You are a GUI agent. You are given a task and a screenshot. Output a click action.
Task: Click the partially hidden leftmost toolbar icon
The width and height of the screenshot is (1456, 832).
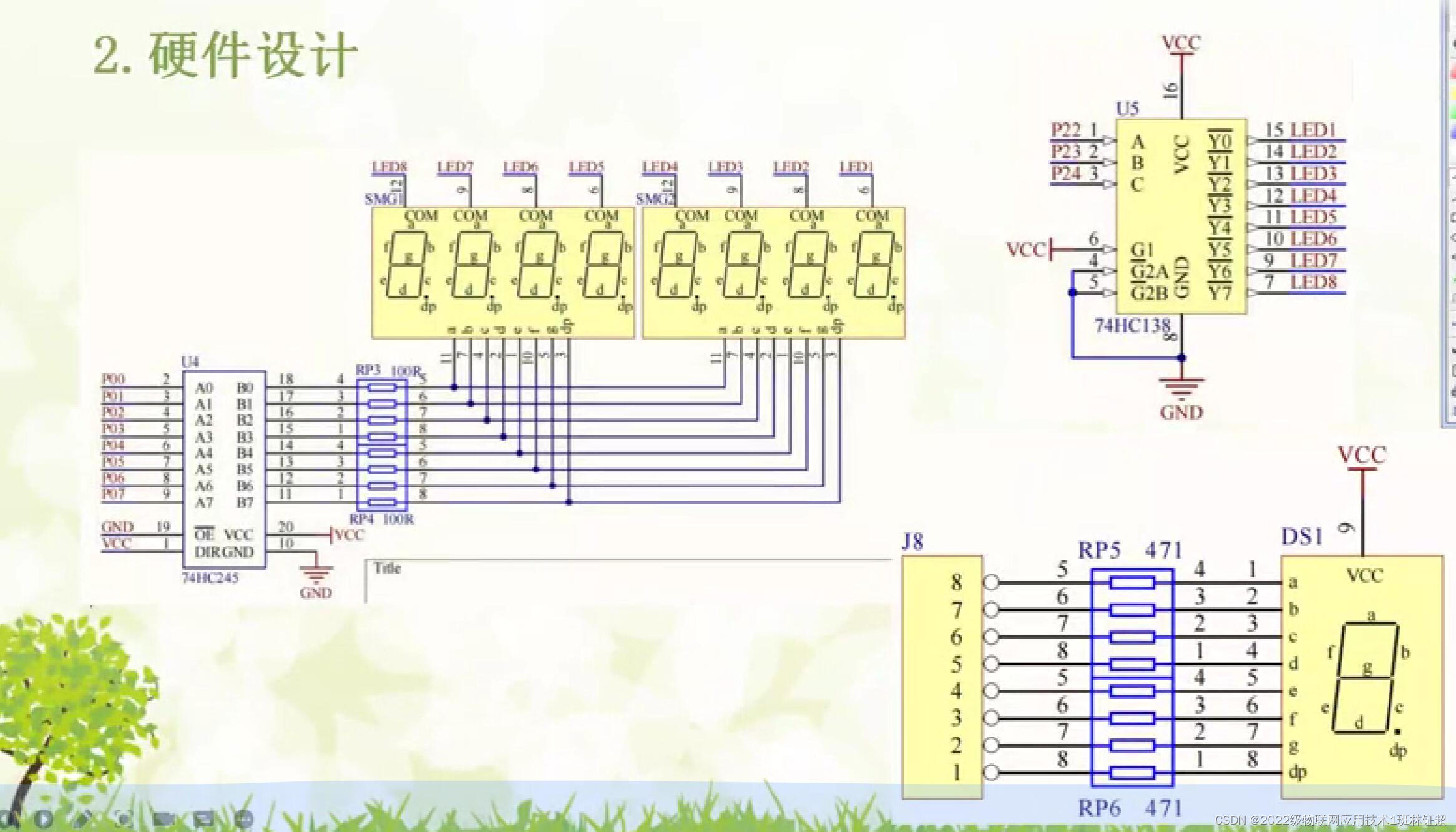(4, 818)
